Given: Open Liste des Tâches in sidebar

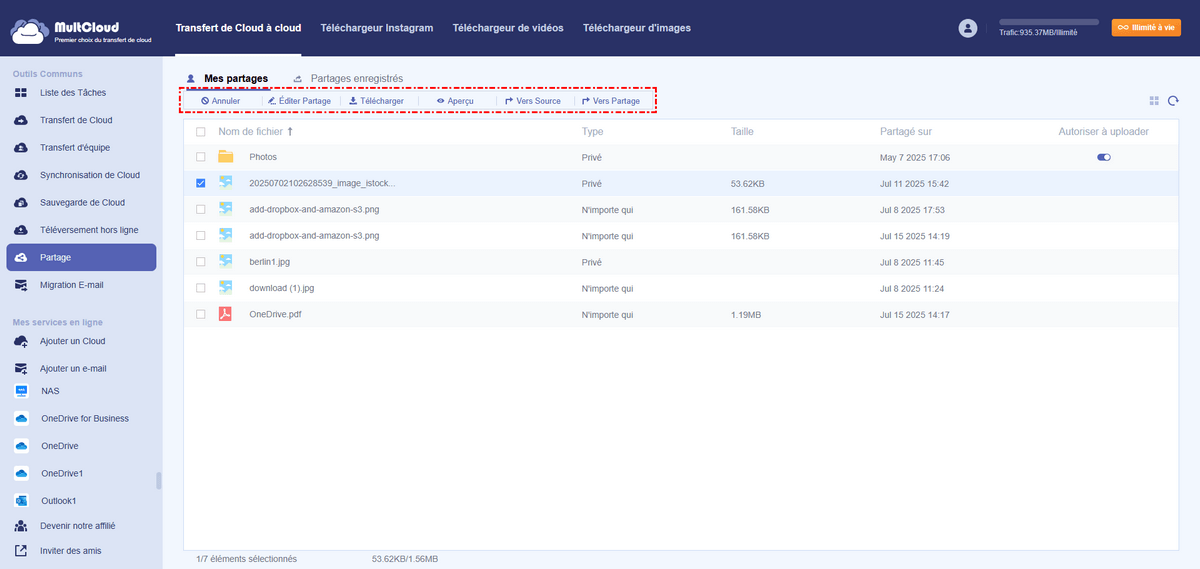Looking at the screenshot, I should [x=72, y=93].
